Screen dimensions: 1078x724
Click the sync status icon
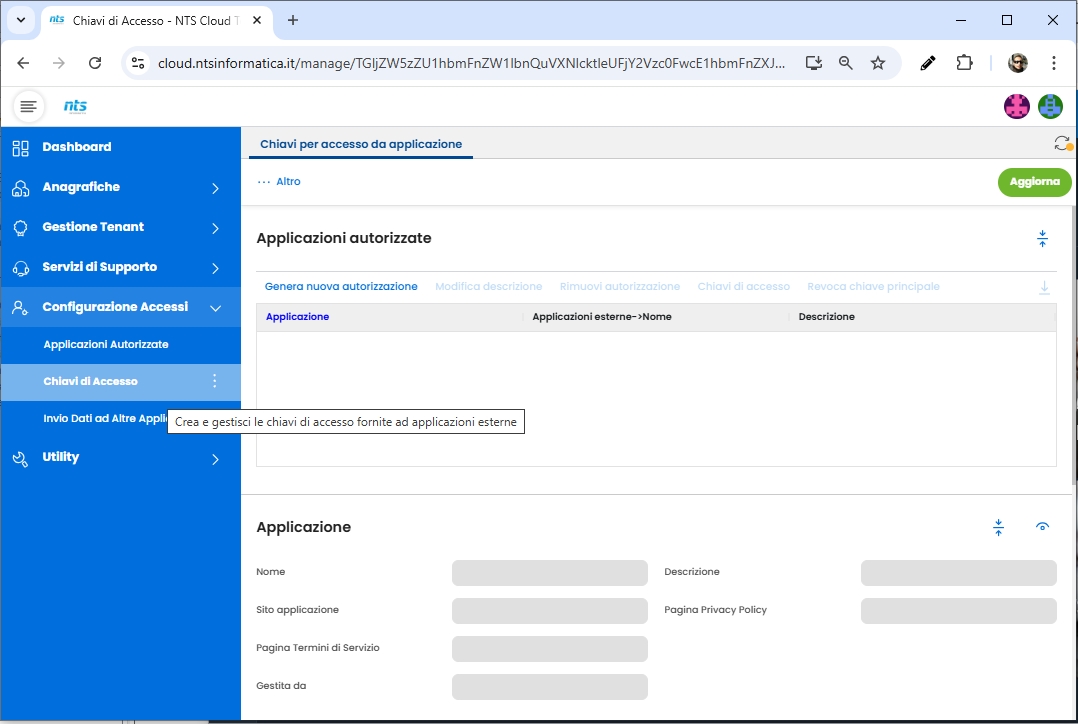click(x=1063, y=143)
